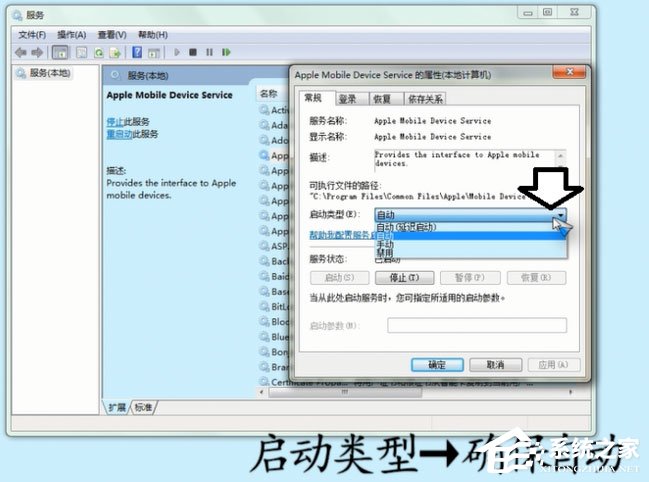Click the restart service toolbar icon
This screenshot has height=482, width=649.
[223, 52]
